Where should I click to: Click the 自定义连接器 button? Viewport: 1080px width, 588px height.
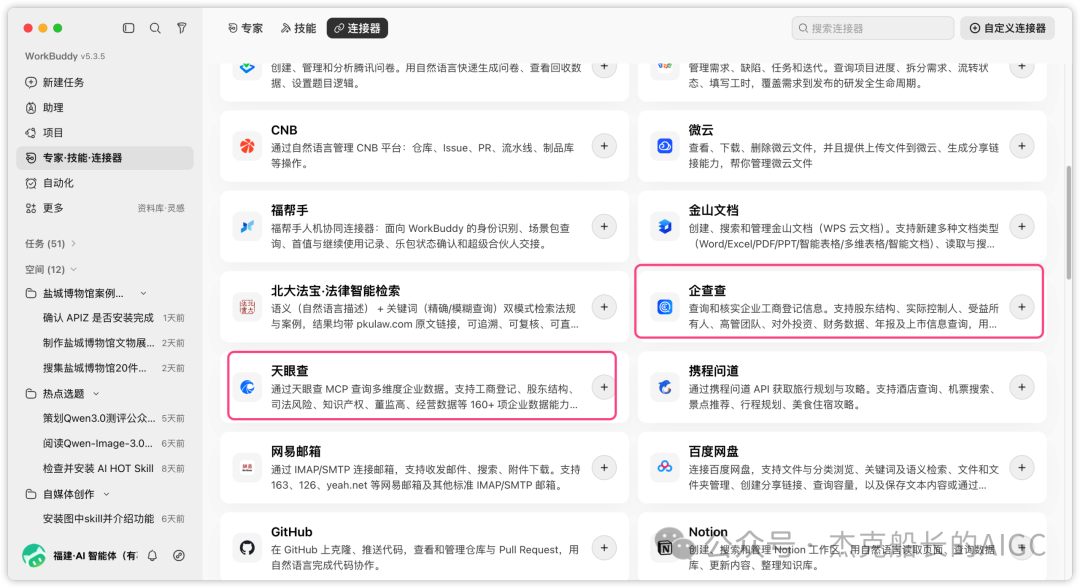tap(1008, 28)
